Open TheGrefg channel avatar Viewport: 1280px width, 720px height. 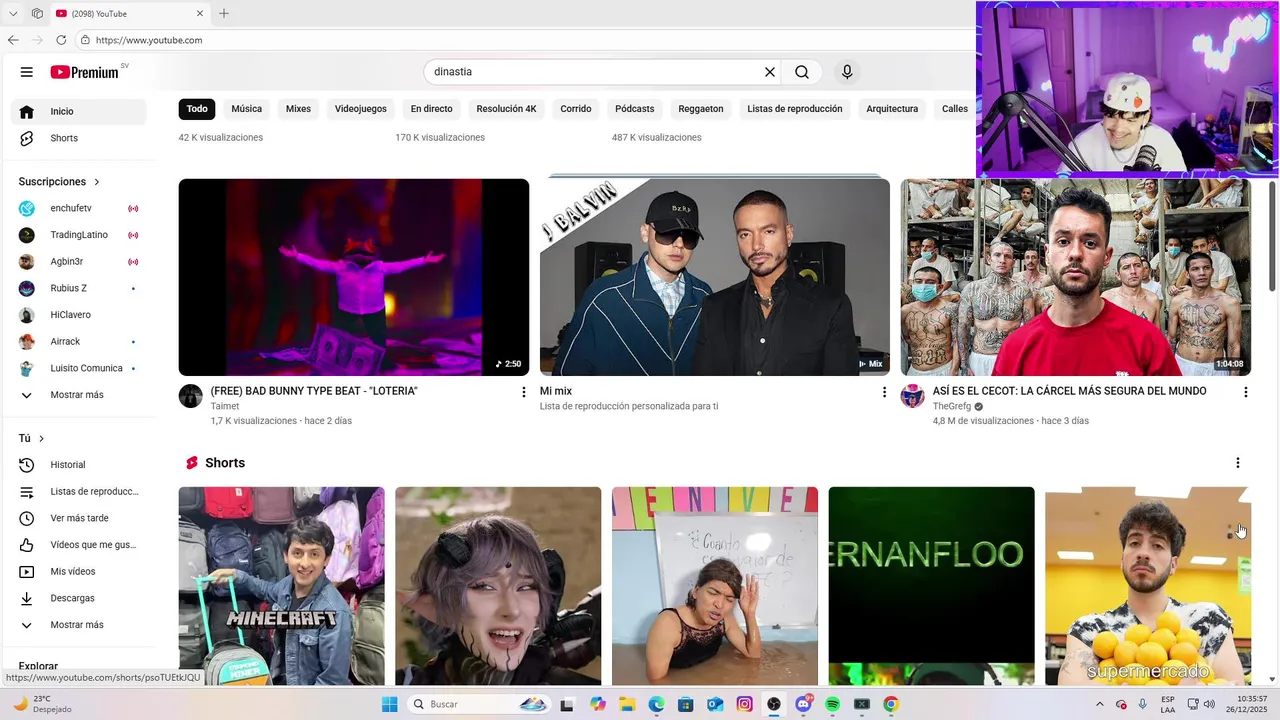913,396
